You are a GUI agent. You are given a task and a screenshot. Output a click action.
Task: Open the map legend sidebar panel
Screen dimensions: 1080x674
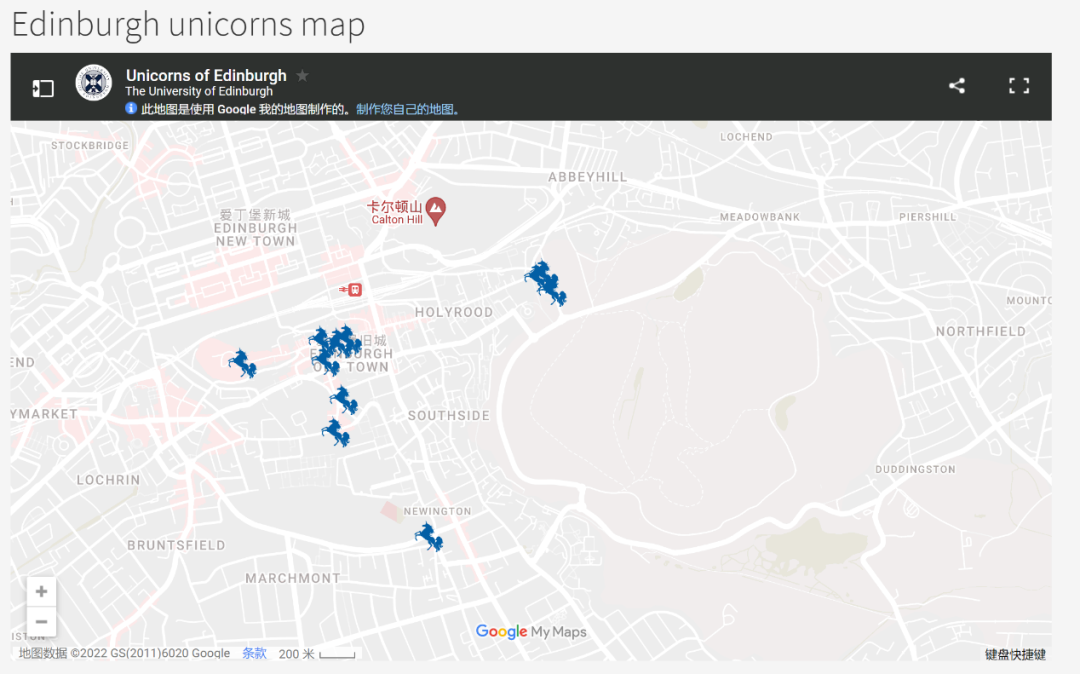coord(43,88)
